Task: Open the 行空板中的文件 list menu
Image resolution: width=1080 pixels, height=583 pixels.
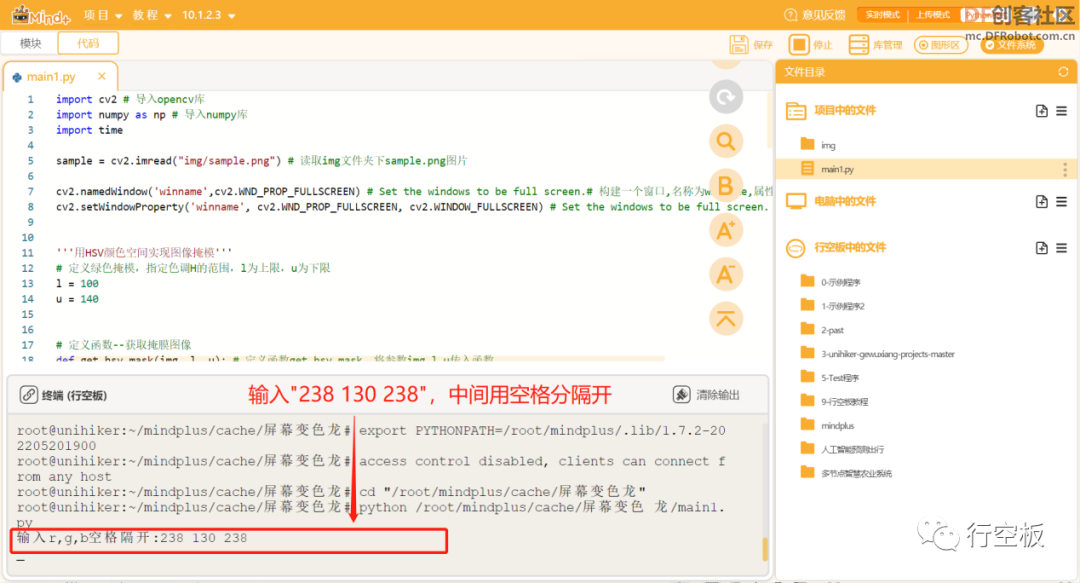Action: click(1061, 247)
